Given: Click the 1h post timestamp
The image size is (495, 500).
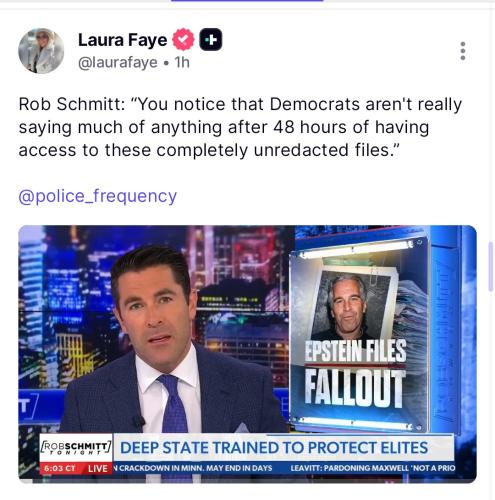Looking at the screenshot, I should click(182, 62).
